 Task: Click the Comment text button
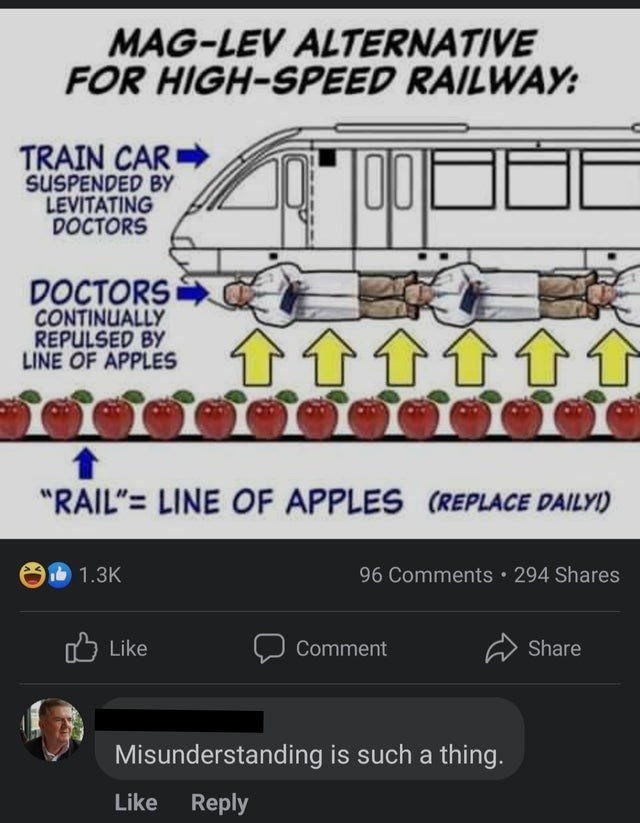341,649
